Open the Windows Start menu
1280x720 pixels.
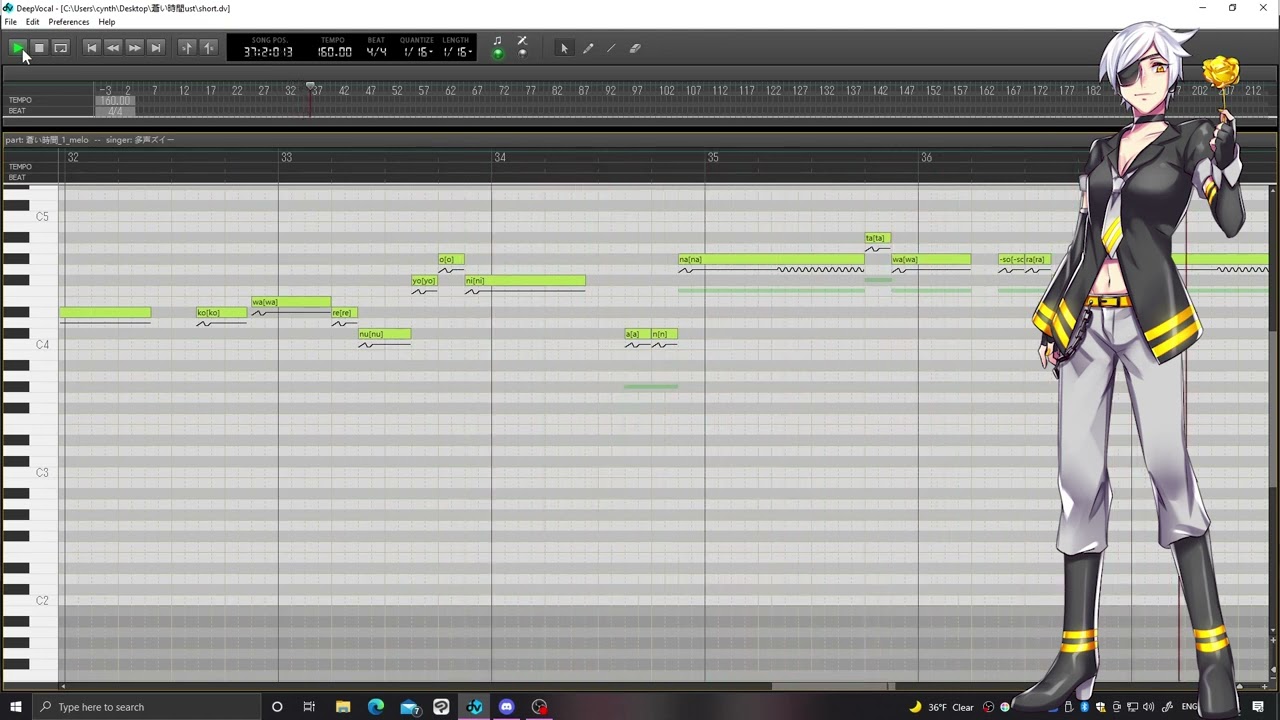pos(15,707)
